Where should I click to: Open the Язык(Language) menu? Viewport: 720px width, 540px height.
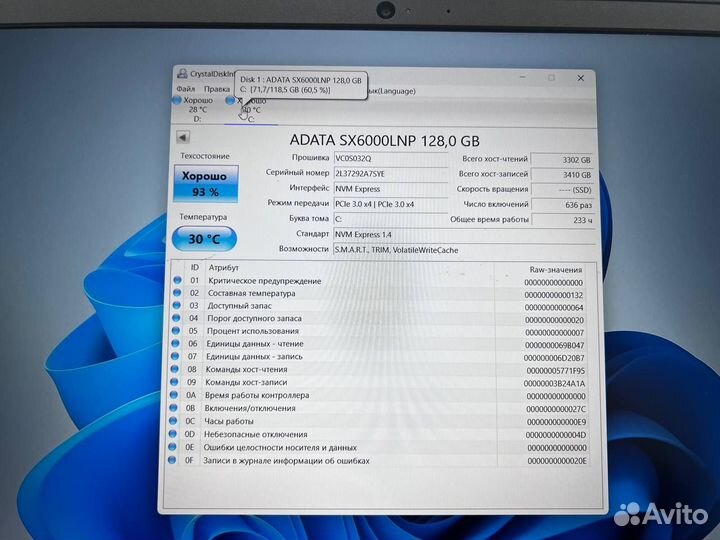[x=393, y=91]
